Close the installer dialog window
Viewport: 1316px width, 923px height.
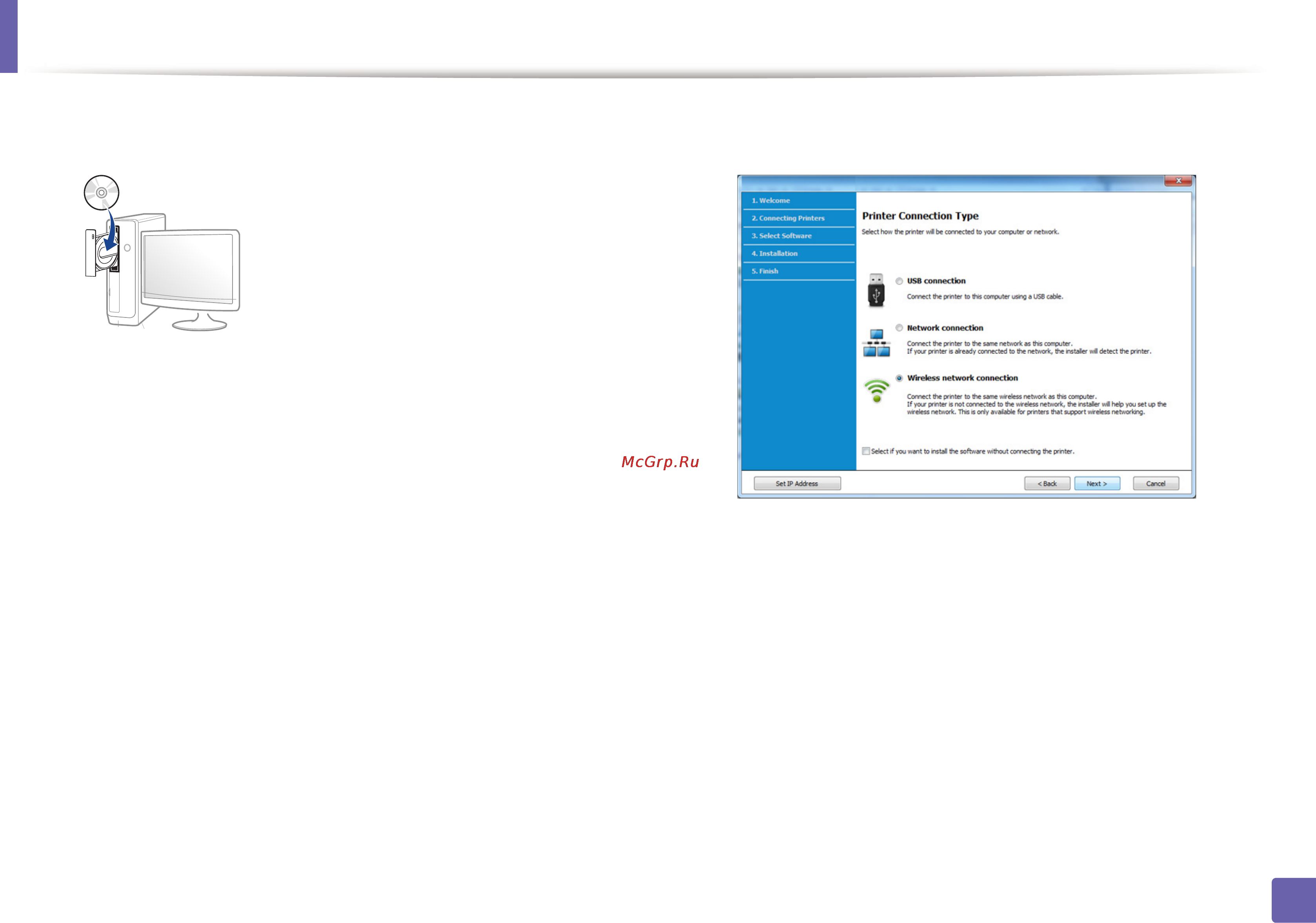1178,180
